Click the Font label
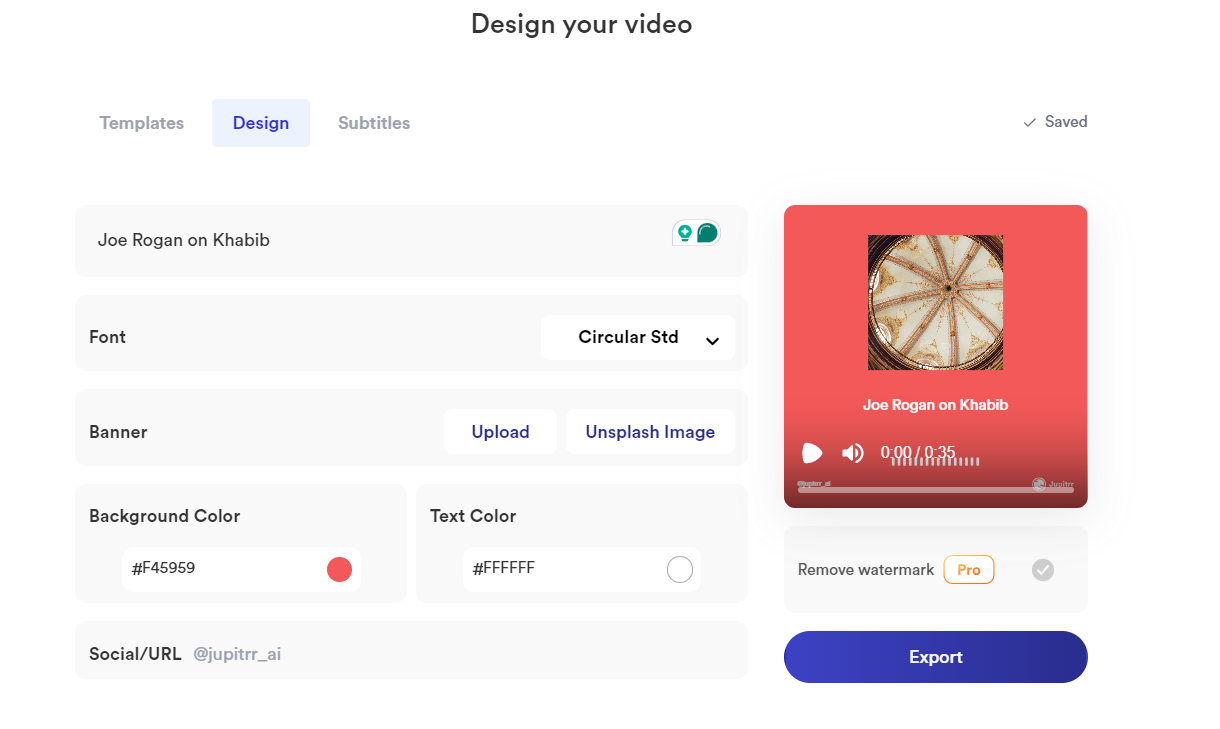The height and width of the screenshot is (729, 1220). tap(107, 337)
